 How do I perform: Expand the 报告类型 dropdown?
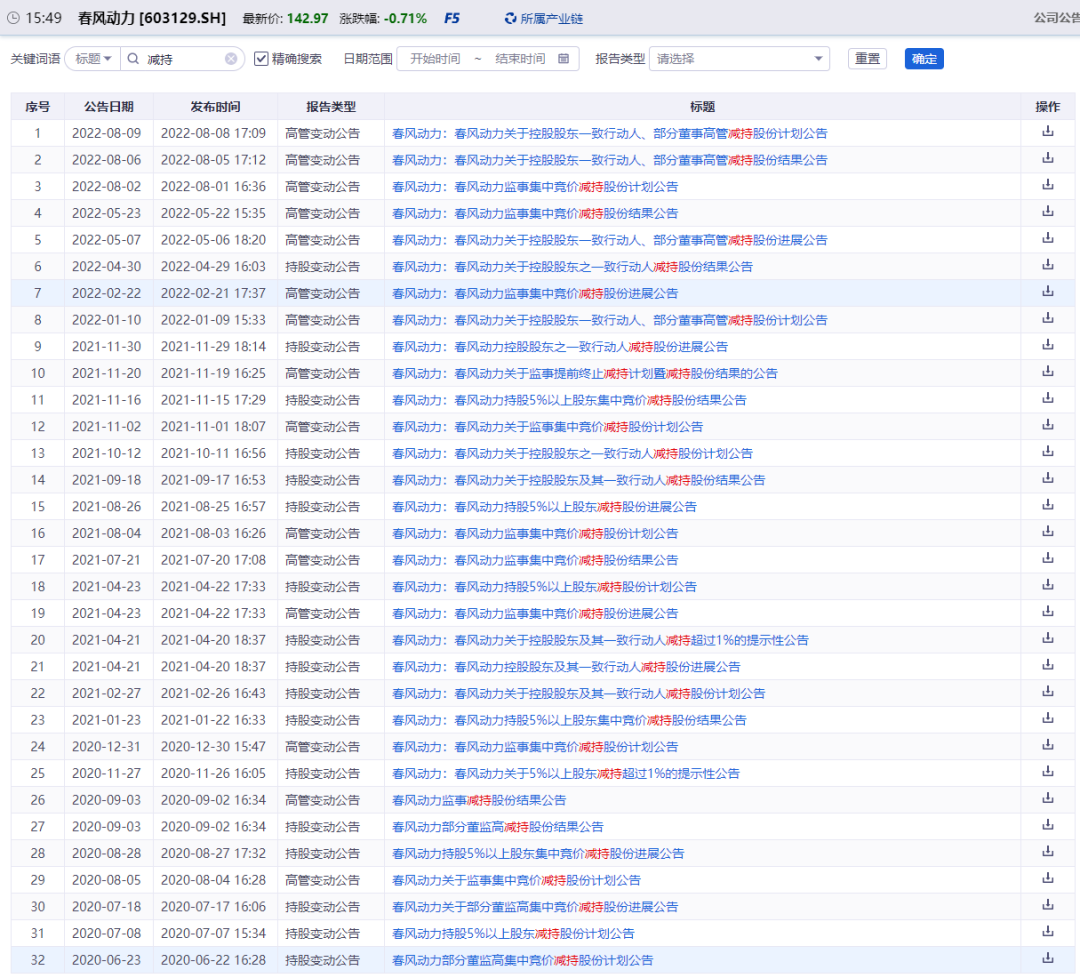coord(739,59)
